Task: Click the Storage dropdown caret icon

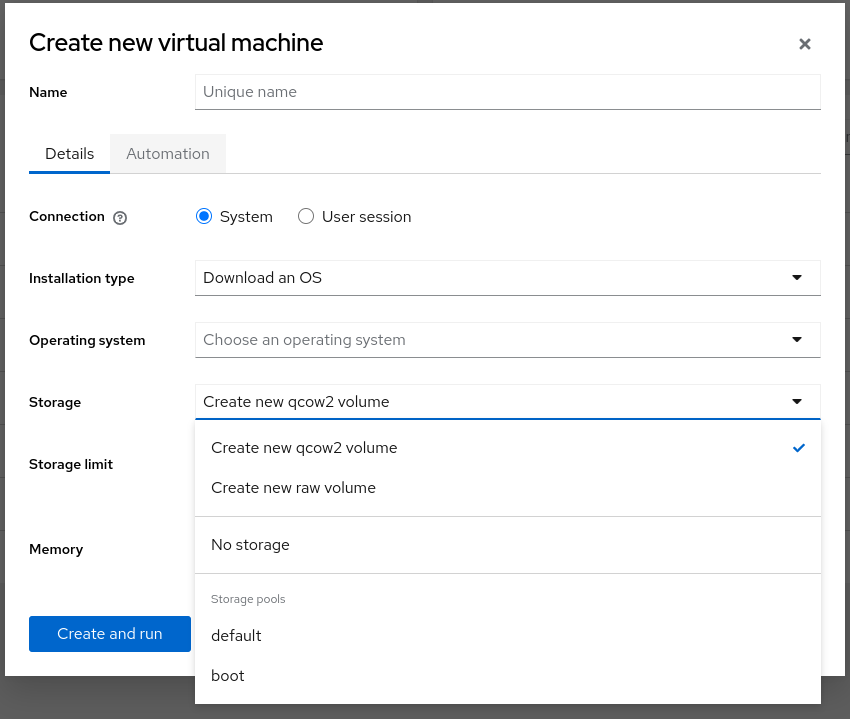Action: tap(797, 402)
